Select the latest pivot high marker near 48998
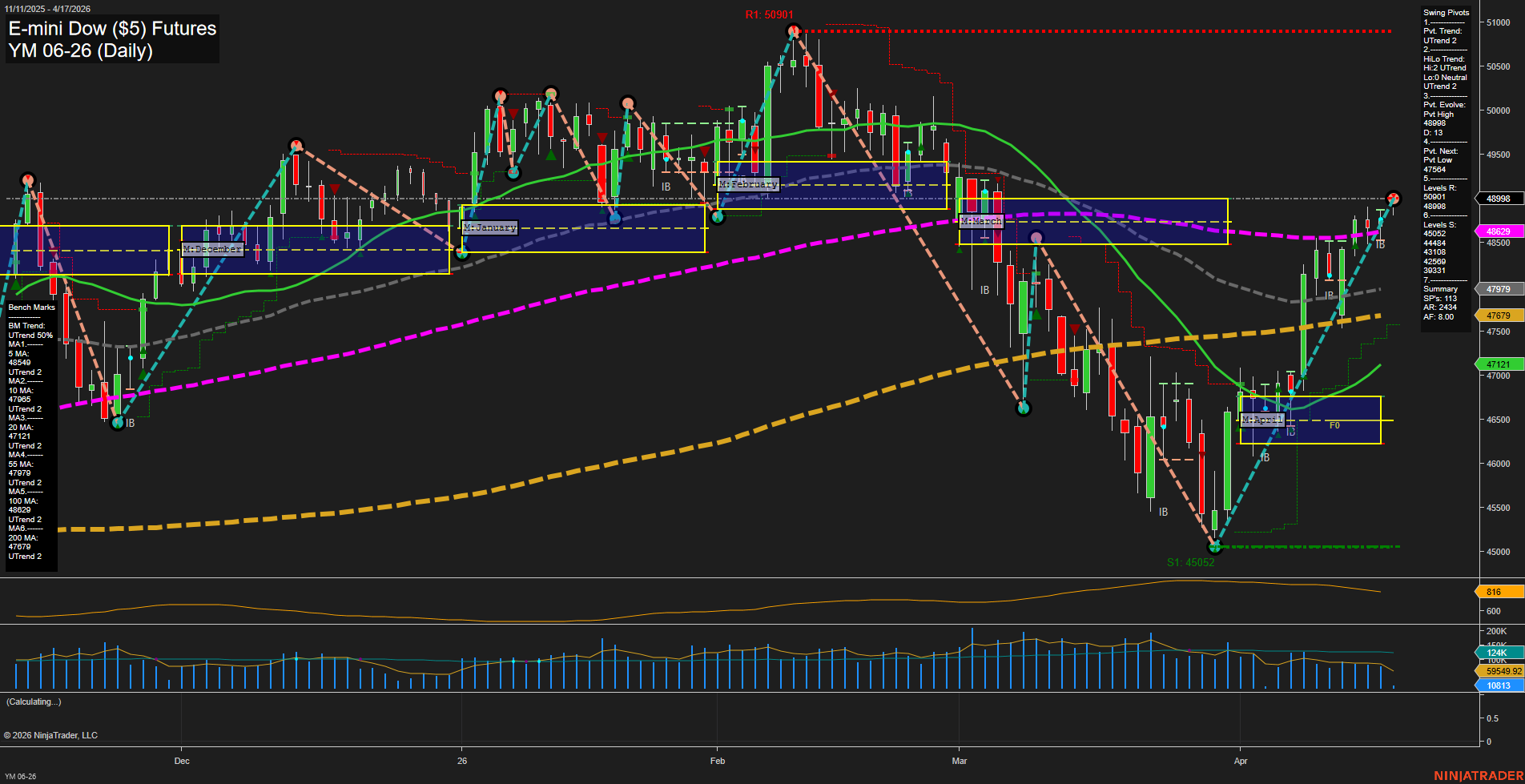 click(1394, 198)
